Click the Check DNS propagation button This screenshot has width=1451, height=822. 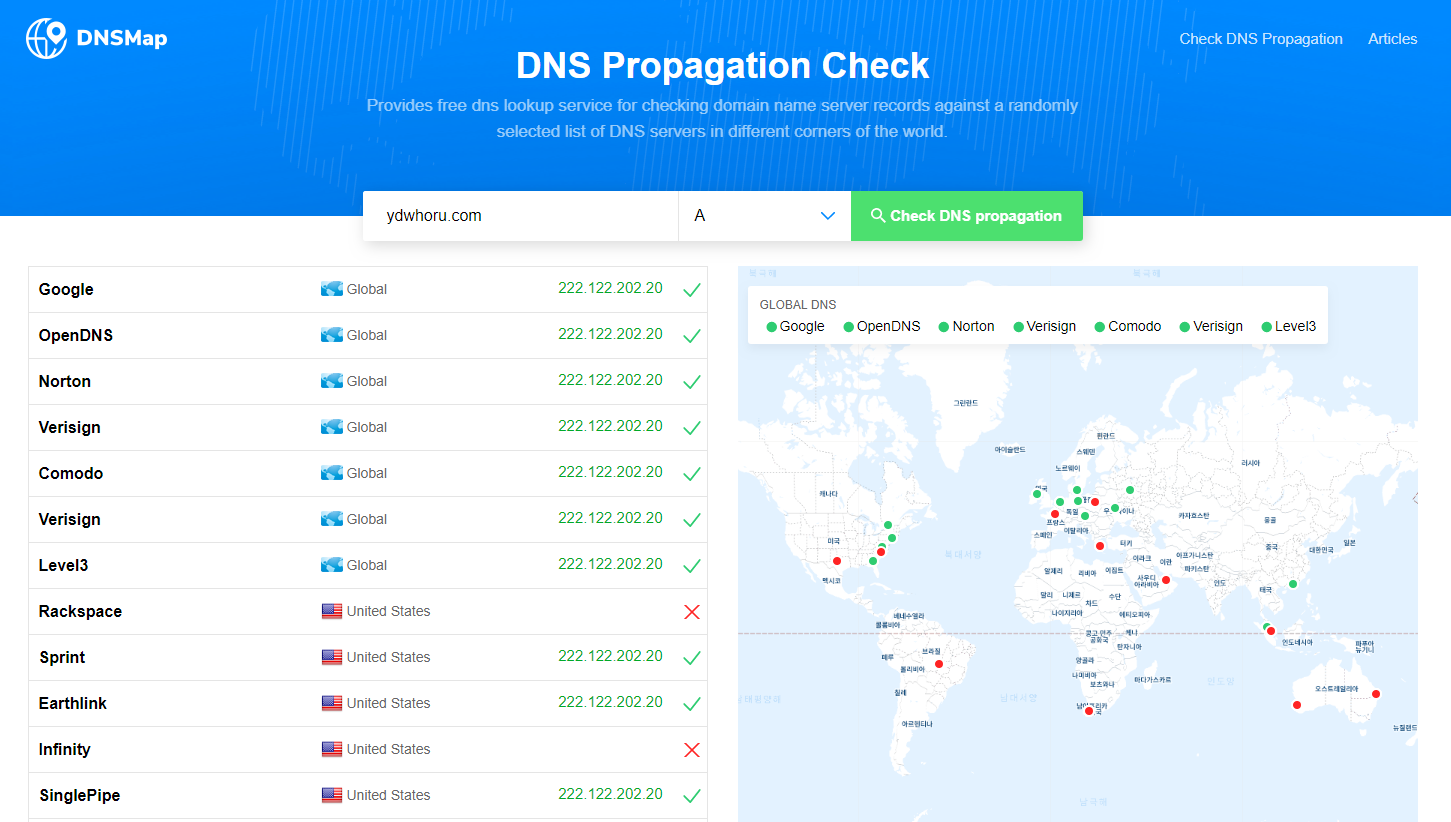pyautogui.click(x=967, y=216)
